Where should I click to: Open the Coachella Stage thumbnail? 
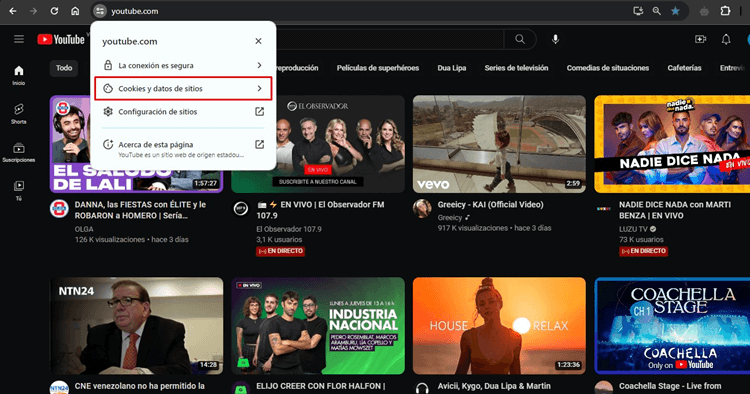(x=672, y=326)
